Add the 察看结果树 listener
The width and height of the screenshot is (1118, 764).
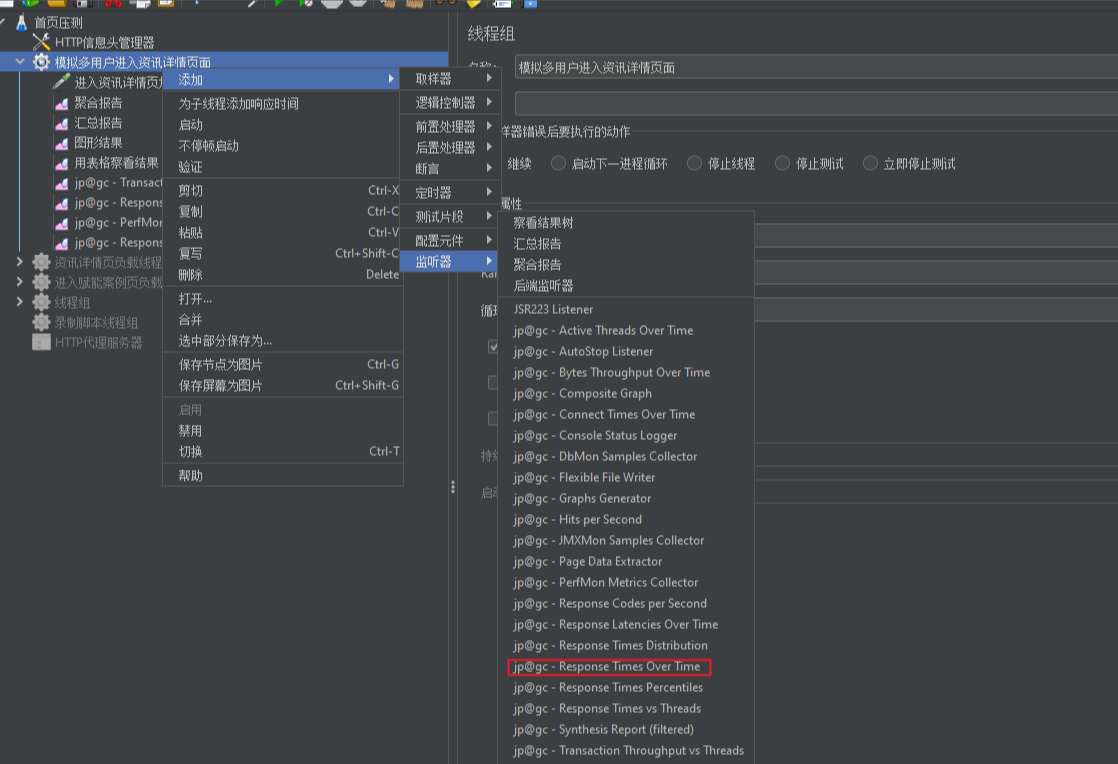pyautogui.click(x=626, y=223)
